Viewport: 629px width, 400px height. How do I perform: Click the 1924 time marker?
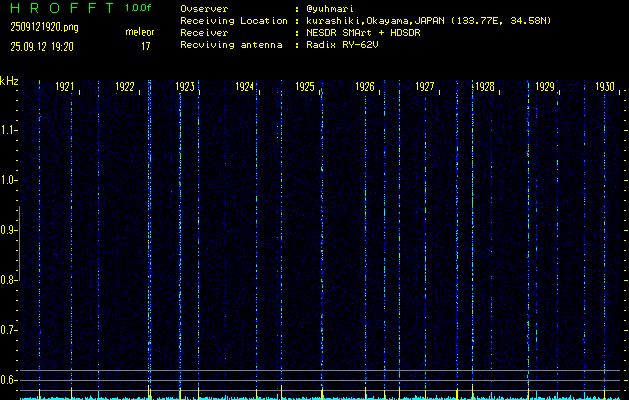(x=245, y=87)
